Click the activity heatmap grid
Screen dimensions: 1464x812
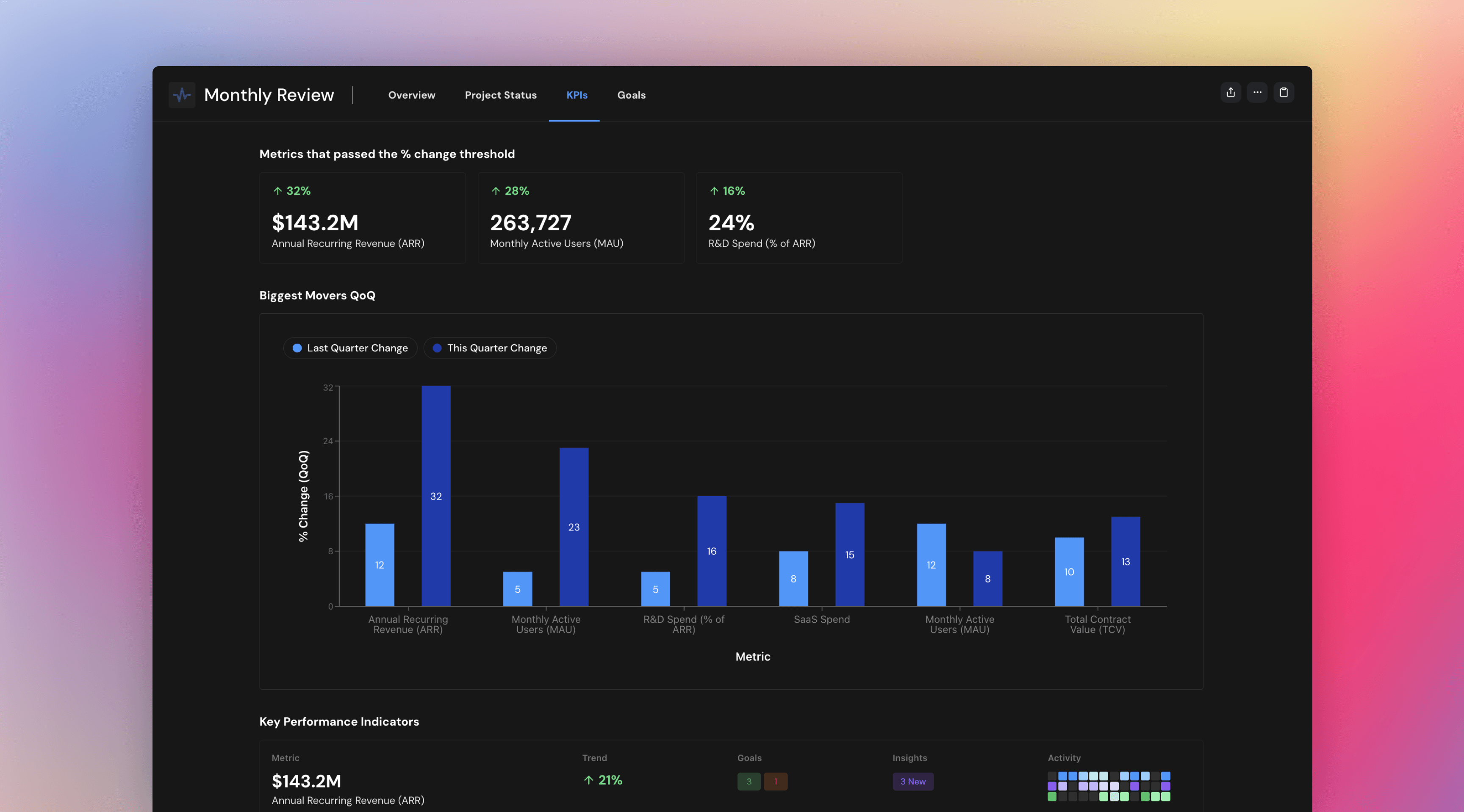[x=1108, y=786]
